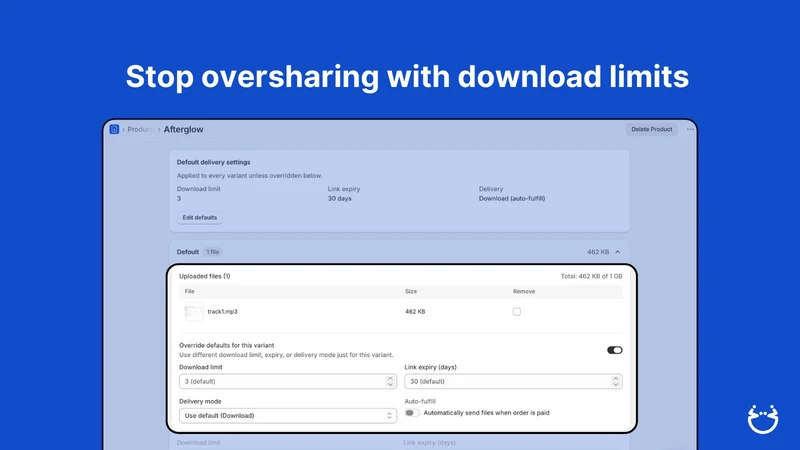Click the Remove column header
Screen dimensions: 800x450
click(x=524, y=291)
